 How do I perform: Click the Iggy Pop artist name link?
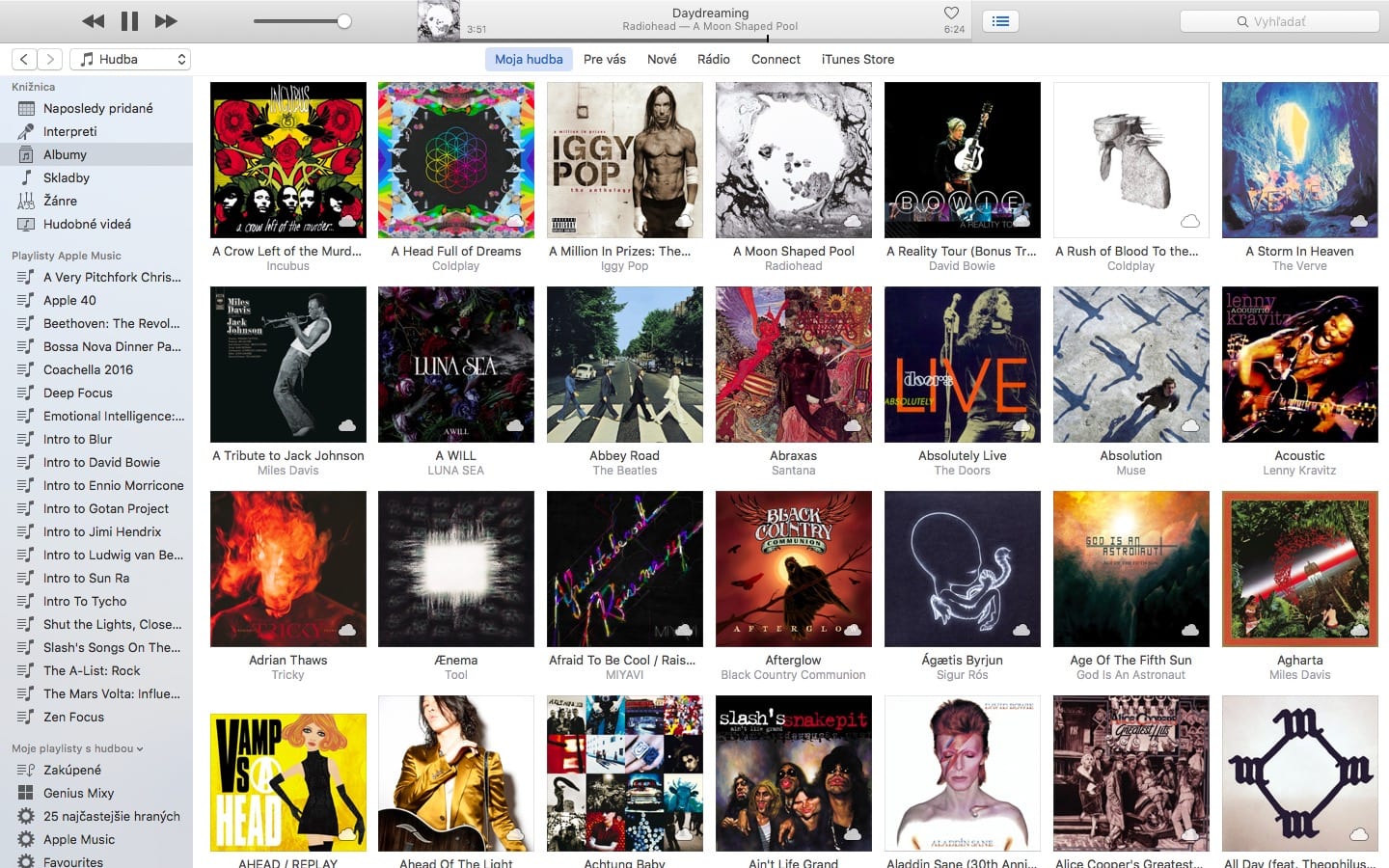pyautogui.click(x=625, y=266)
